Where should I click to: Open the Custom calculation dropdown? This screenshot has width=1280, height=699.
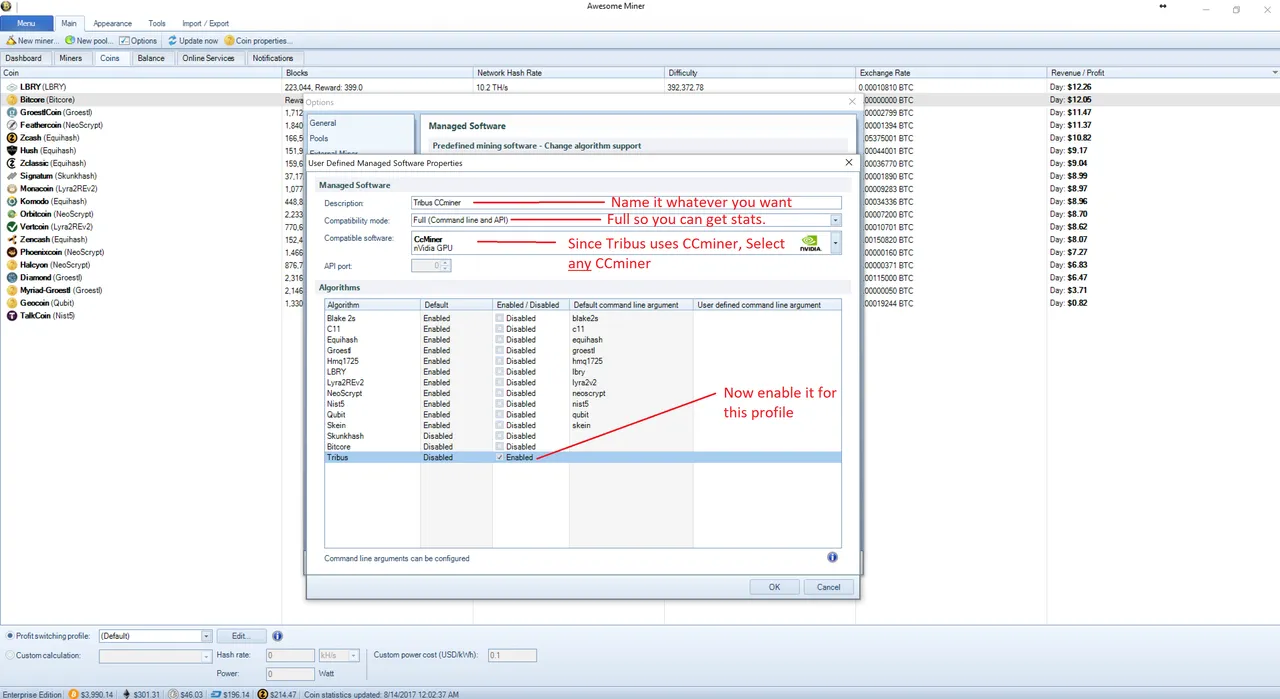point(206,656)
